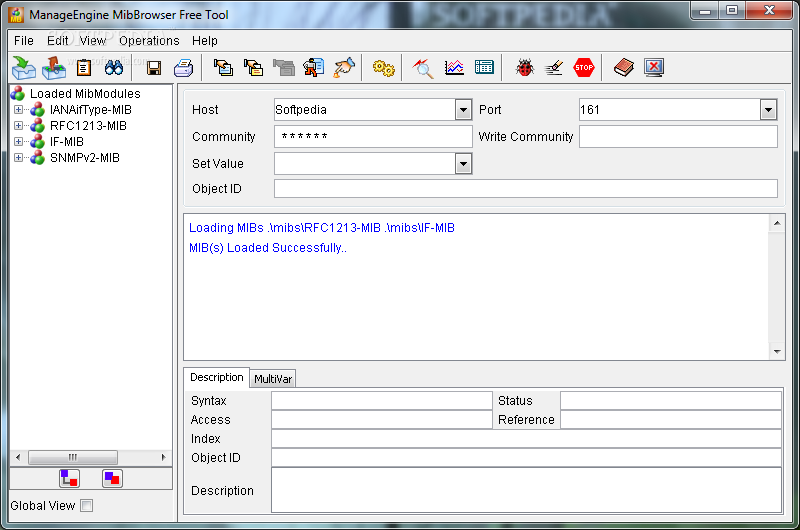Open the Operations menu
Screen dimensions: 800x530
(x=149, y=41)
